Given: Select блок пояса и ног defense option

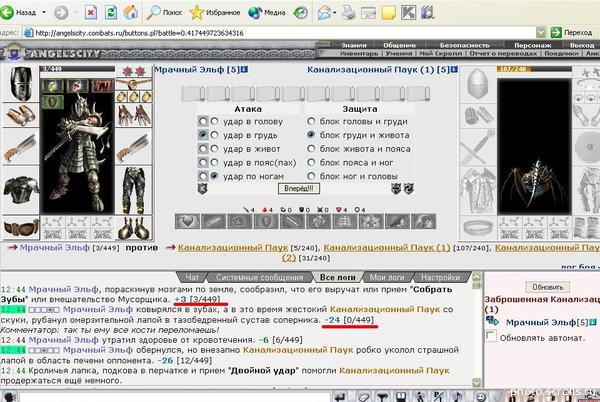Looking at the screenshot, I should pyautogui.click(x=311, y=163).
